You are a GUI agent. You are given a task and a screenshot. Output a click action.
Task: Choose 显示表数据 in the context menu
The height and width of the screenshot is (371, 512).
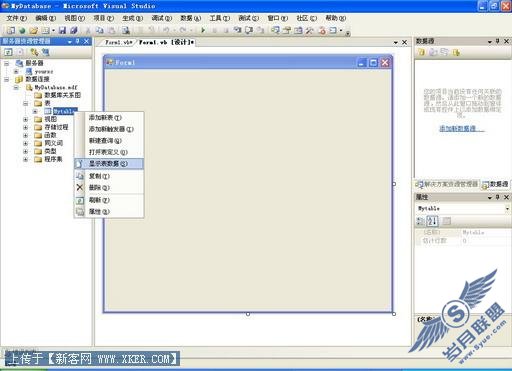(x=109, y=164)
